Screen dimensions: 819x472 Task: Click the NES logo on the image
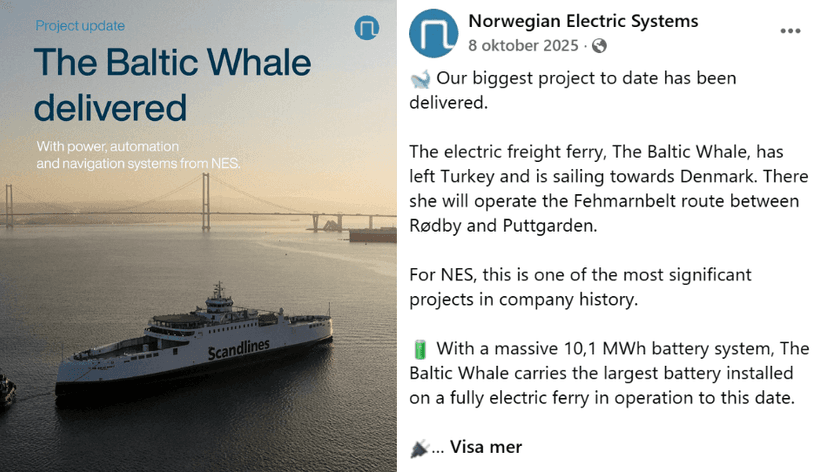pyautogui.click(x=367, y=28)
